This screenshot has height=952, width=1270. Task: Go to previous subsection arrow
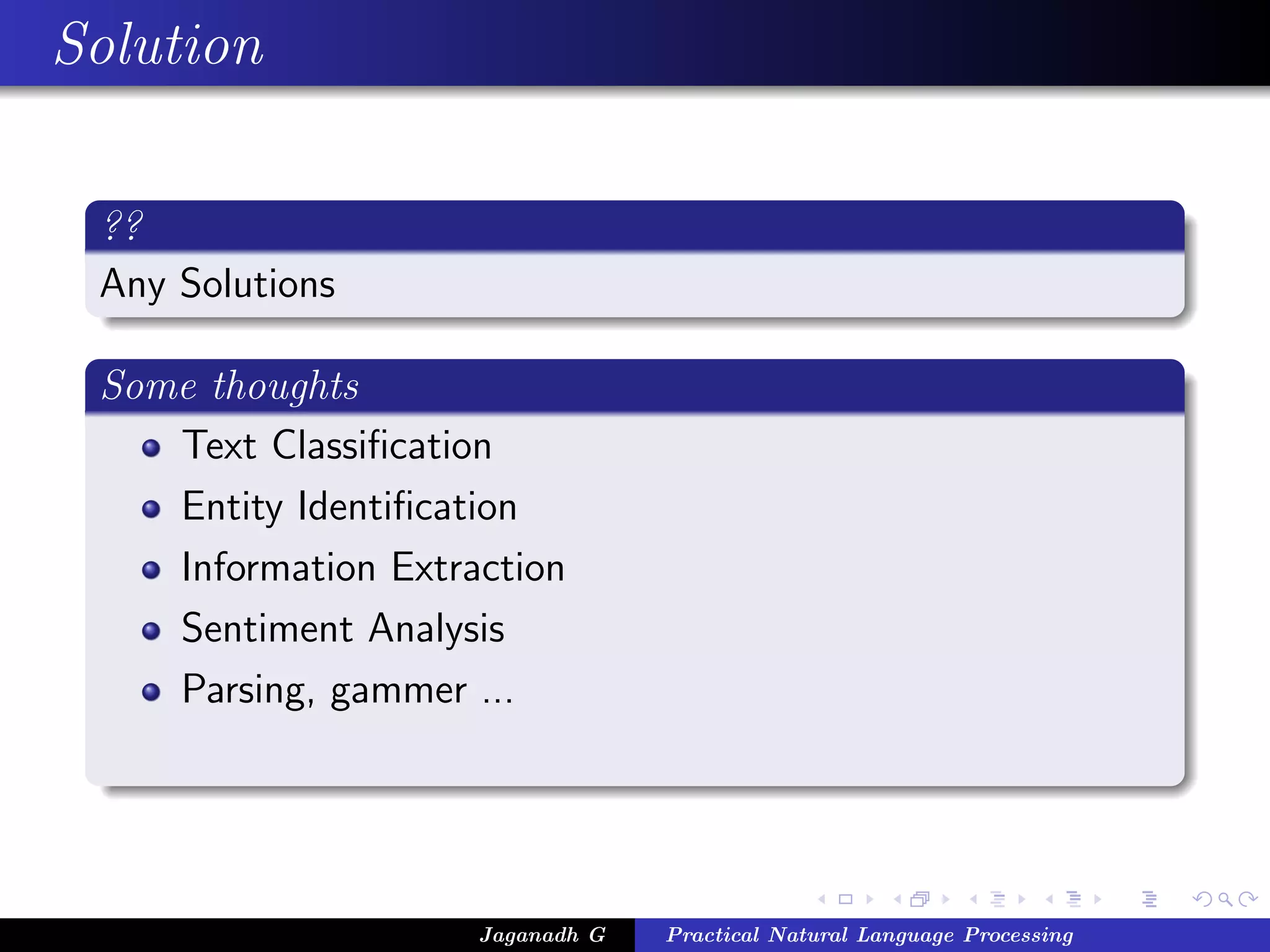974,899
